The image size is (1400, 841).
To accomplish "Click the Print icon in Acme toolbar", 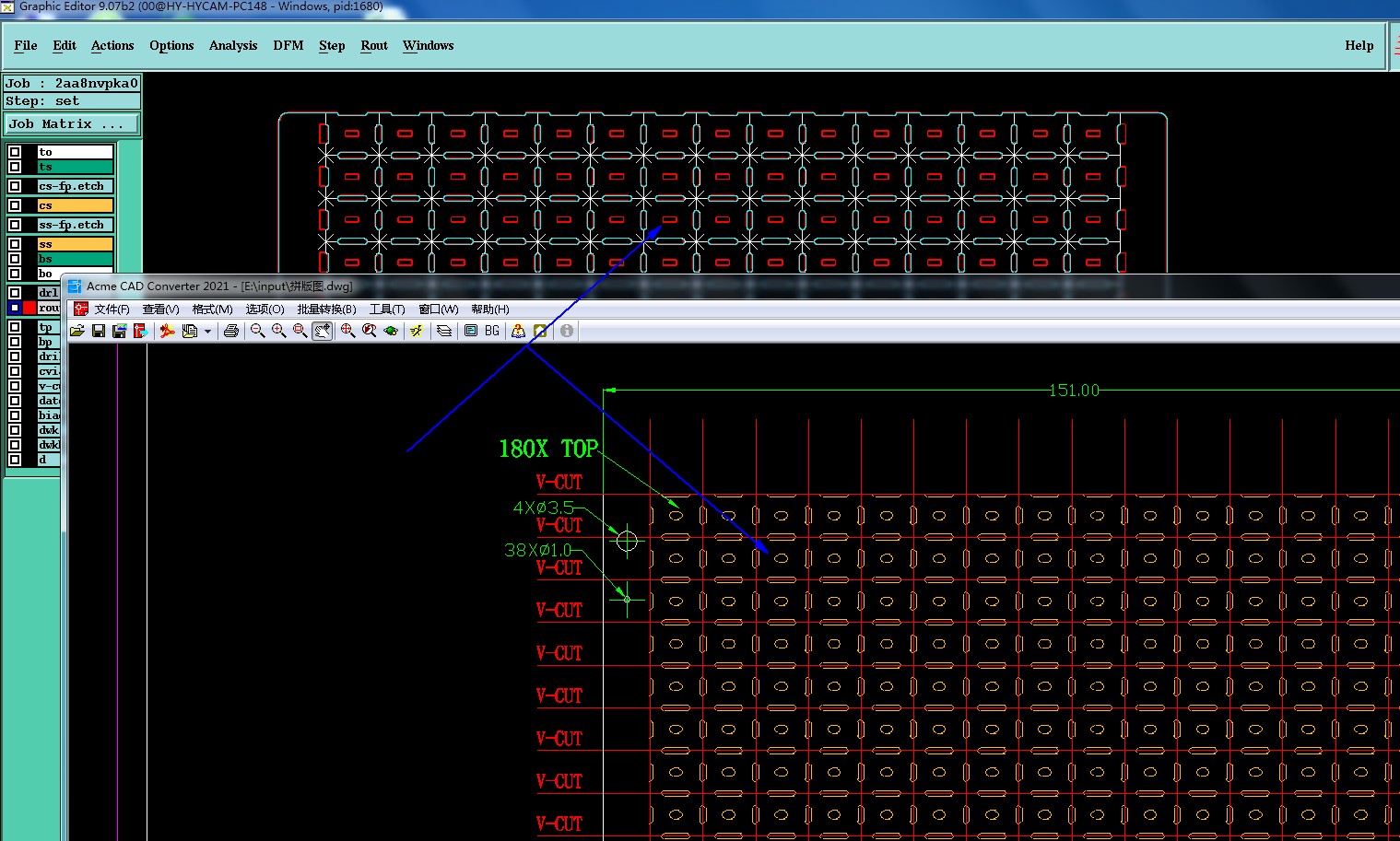I will tap(231, 331).
